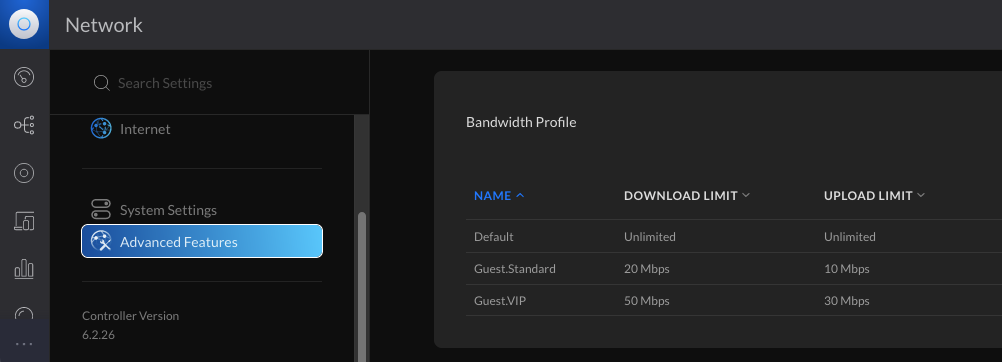This screenshot has height=362, width=1002.
Task: Click Default's Unlimited upload value
Action: tap(849, 237)
